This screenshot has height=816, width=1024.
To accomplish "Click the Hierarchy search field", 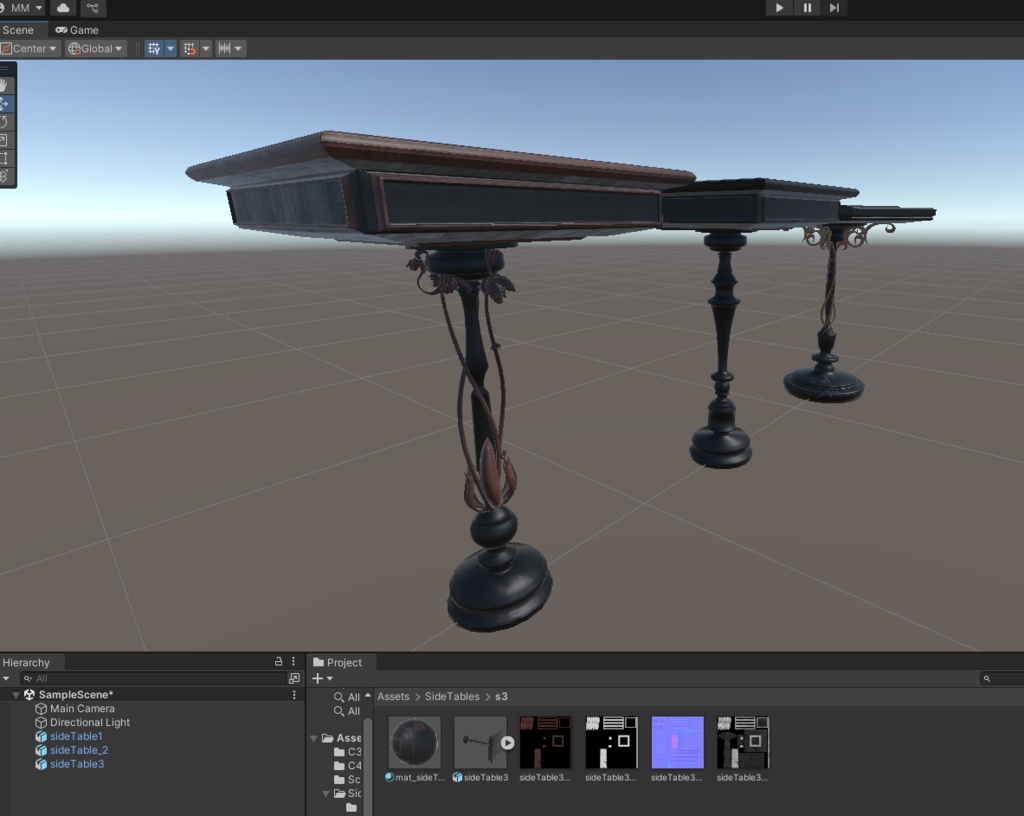I will click(x=153, y=678).
